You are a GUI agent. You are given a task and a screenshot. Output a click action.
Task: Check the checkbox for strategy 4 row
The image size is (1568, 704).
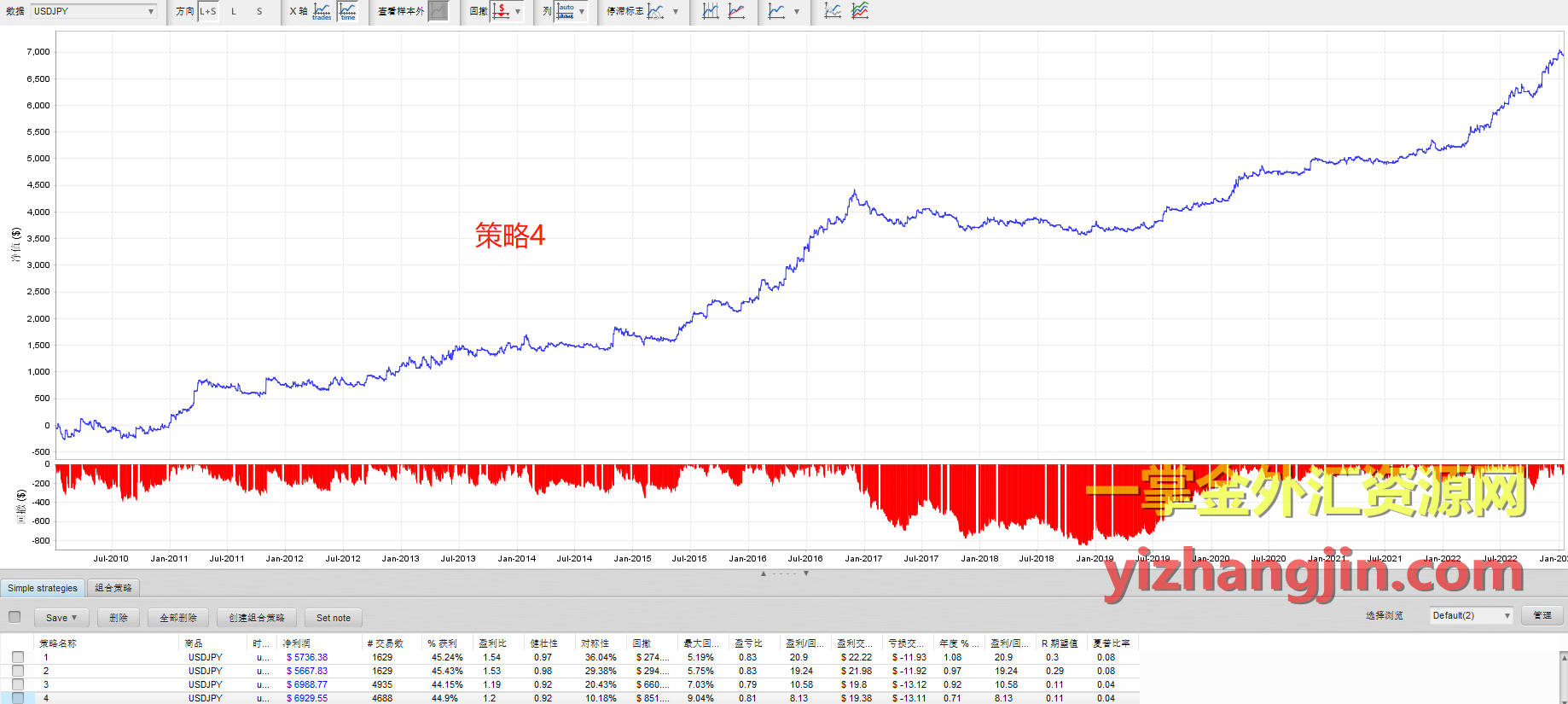pos(18,698)
